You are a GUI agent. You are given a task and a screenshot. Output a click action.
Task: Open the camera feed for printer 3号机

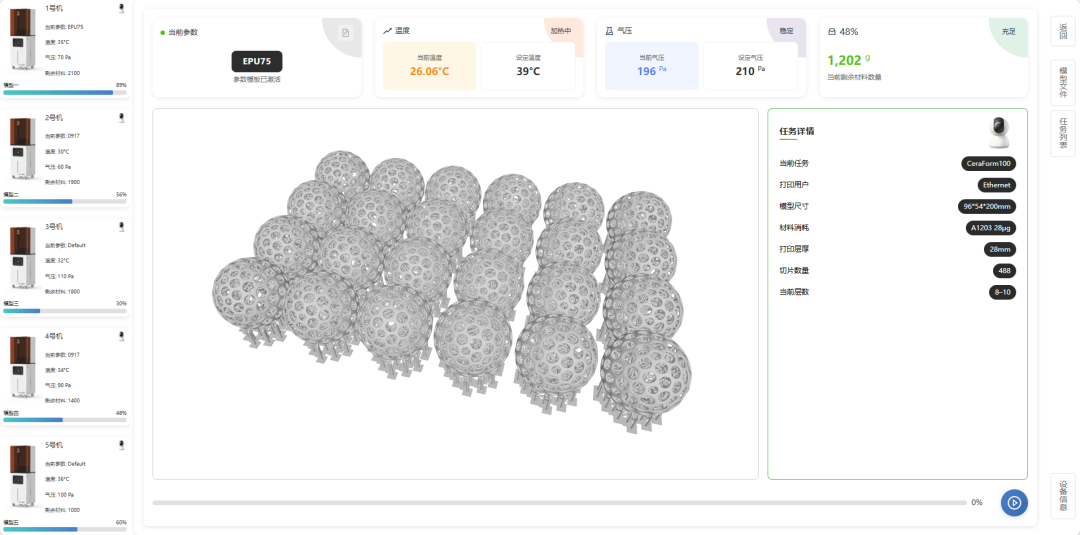click(x=121, y=227)
